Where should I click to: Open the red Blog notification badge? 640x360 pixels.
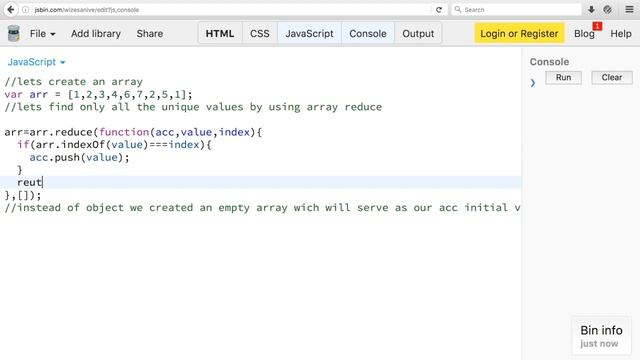pos(598,26)
